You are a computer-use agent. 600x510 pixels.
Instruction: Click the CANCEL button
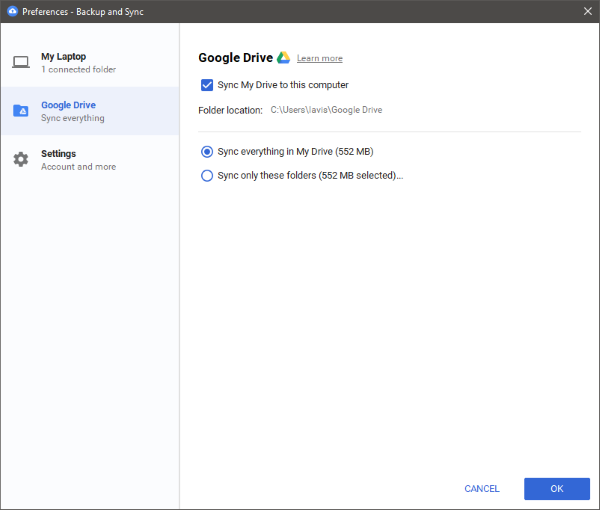[482, 489]
